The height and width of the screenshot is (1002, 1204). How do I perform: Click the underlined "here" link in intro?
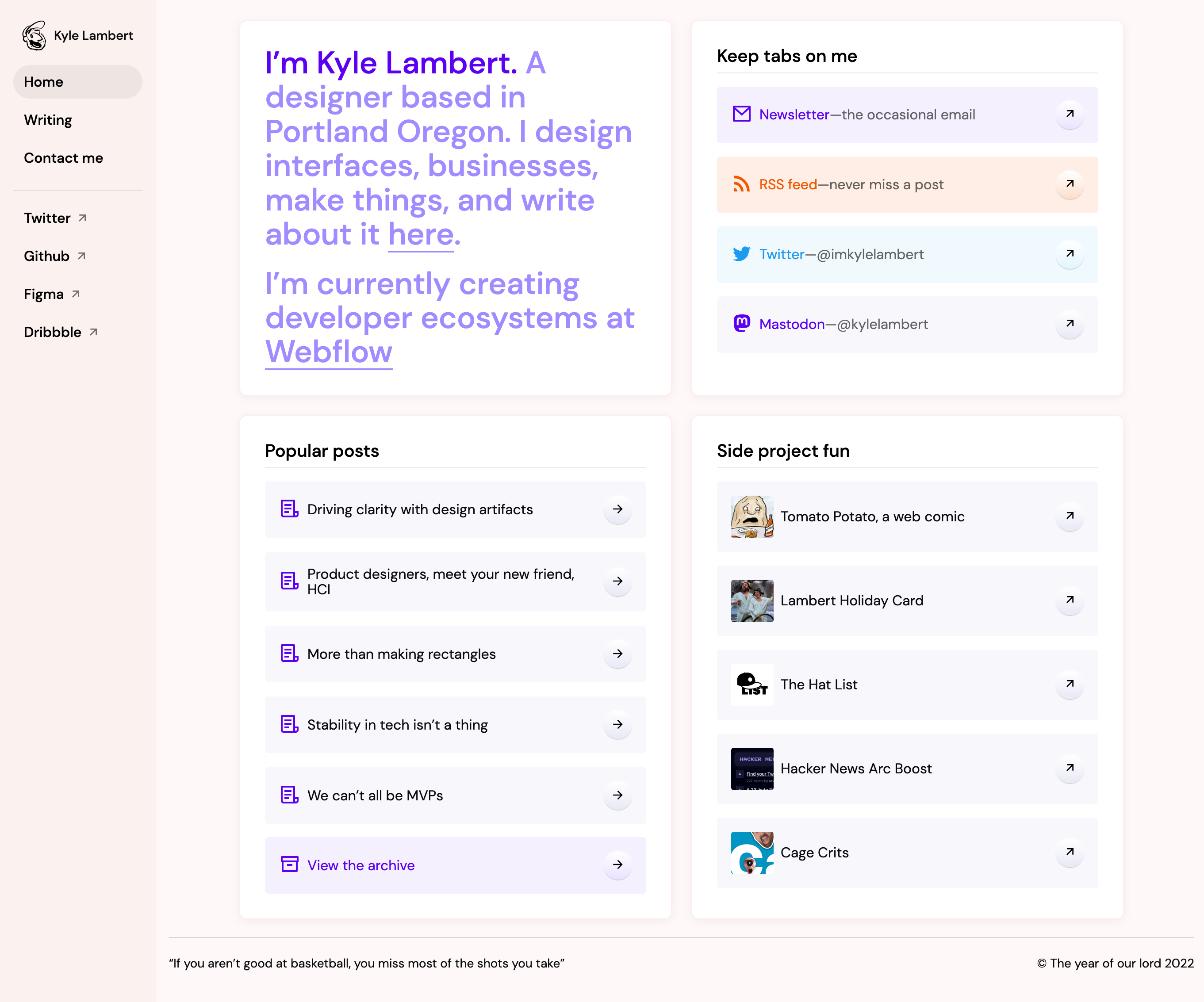click(x=421, y=234)
